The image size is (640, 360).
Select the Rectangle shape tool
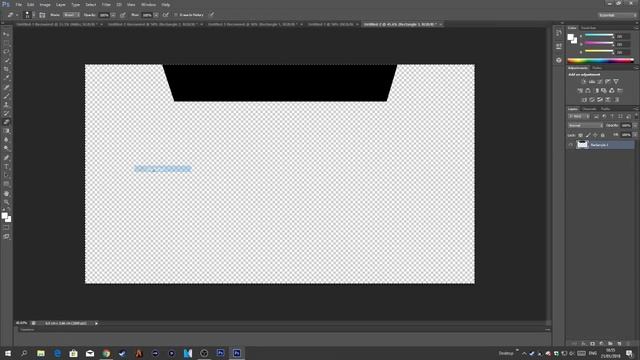6,184
